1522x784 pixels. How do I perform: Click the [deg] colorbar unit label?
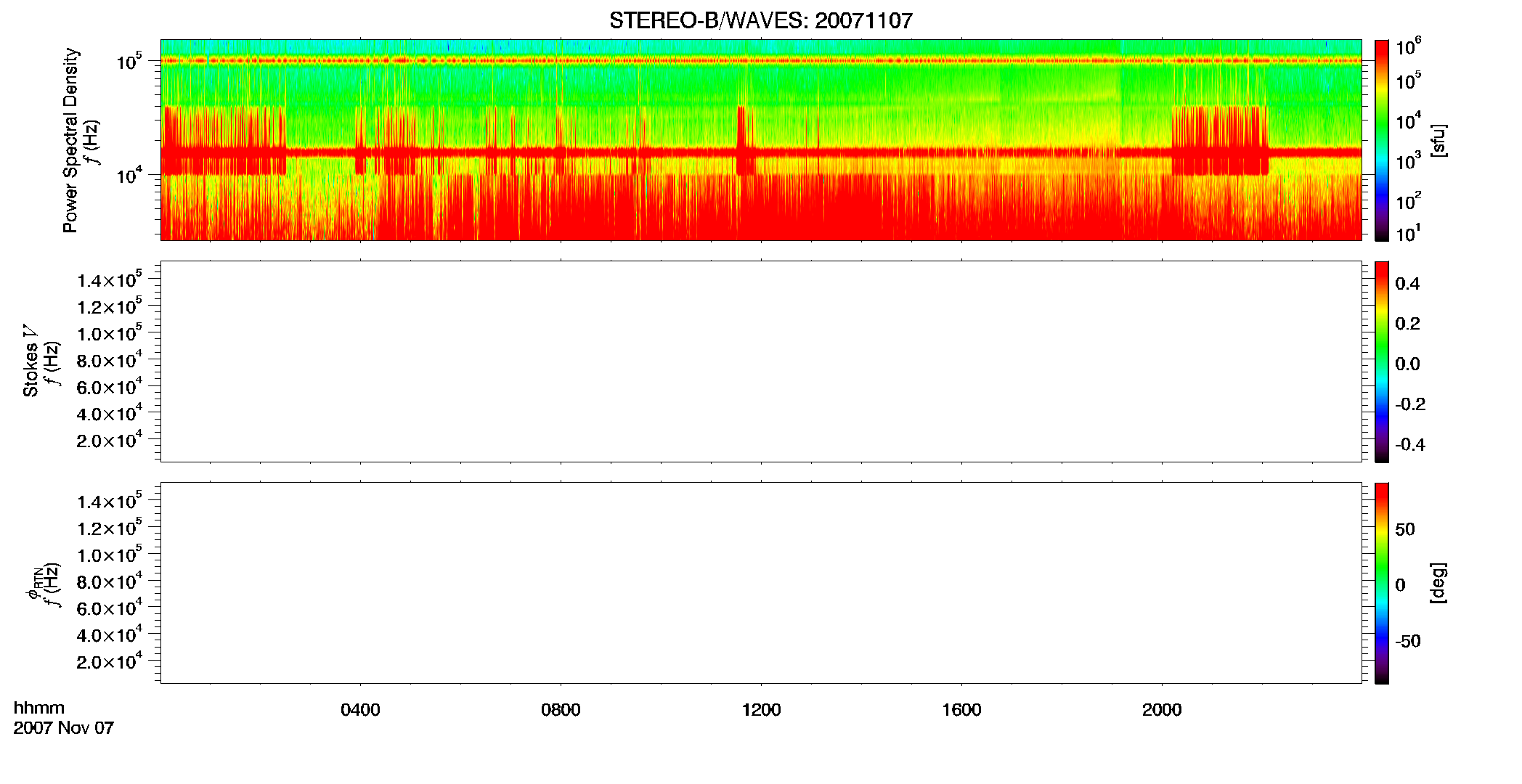1438,583
